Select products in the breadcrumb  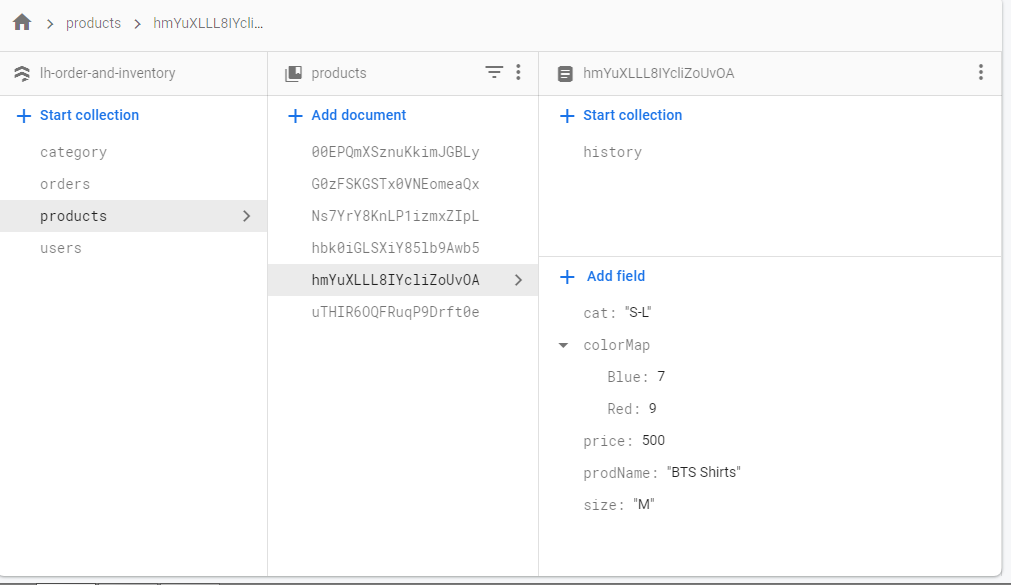[93, 23]
